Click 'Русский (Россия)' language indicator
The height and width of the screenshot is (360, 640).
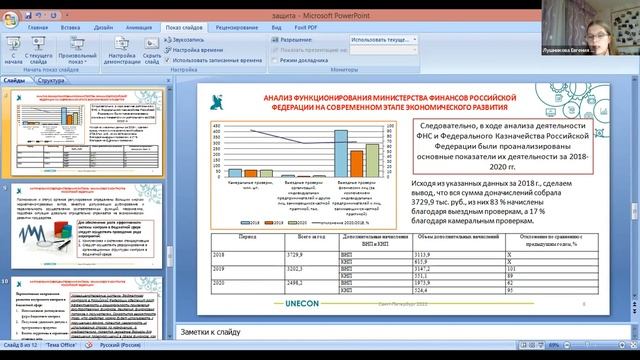[120, 345]
